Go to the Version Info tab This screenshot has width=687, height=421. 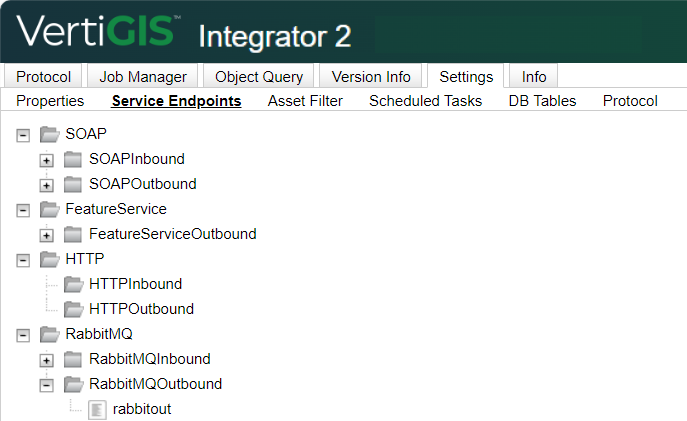click(x=371, y=77)
